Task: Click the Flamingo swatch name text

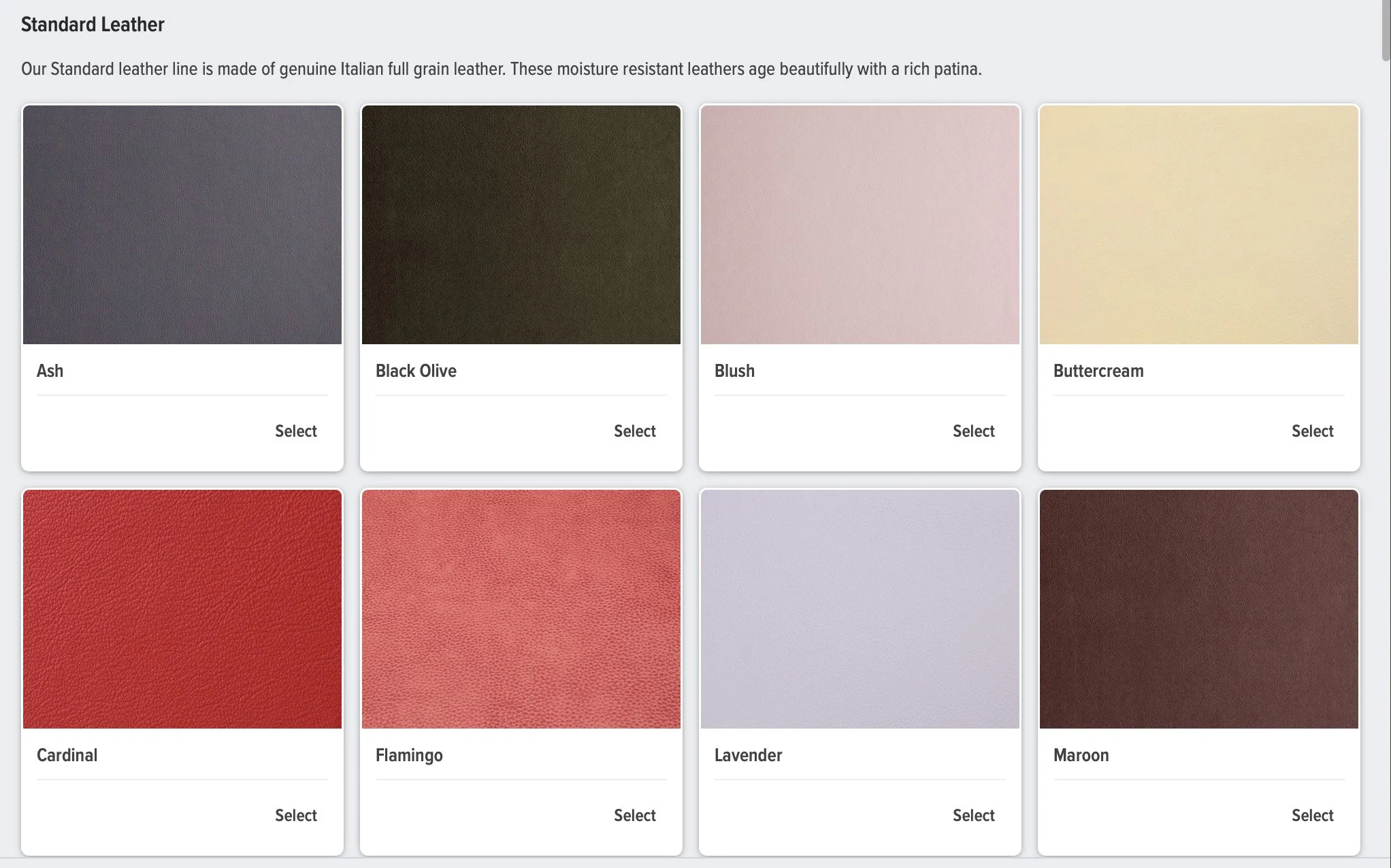Action: click(409, 755)
